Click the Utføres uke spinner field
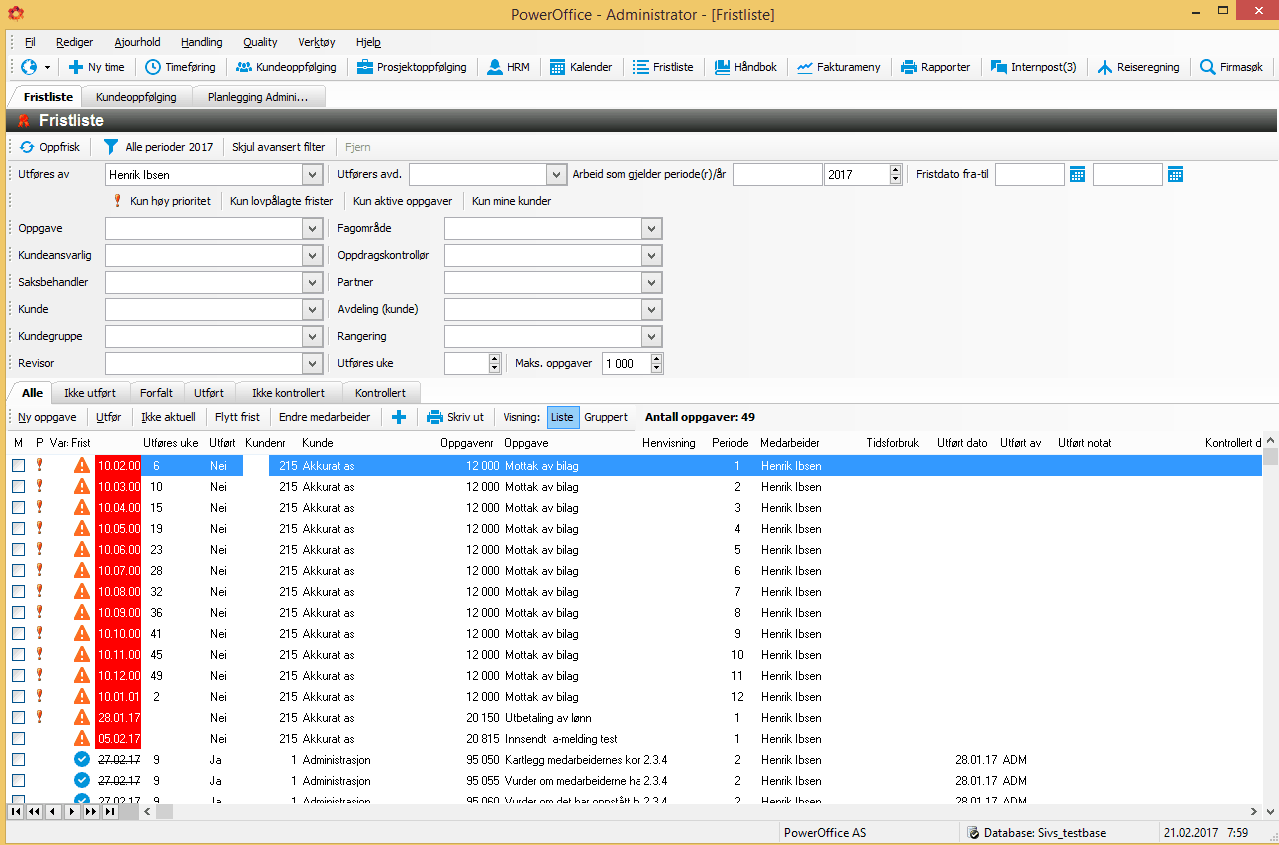The height and width of the screenshot is (845, 1279). [x=465, y=364]
